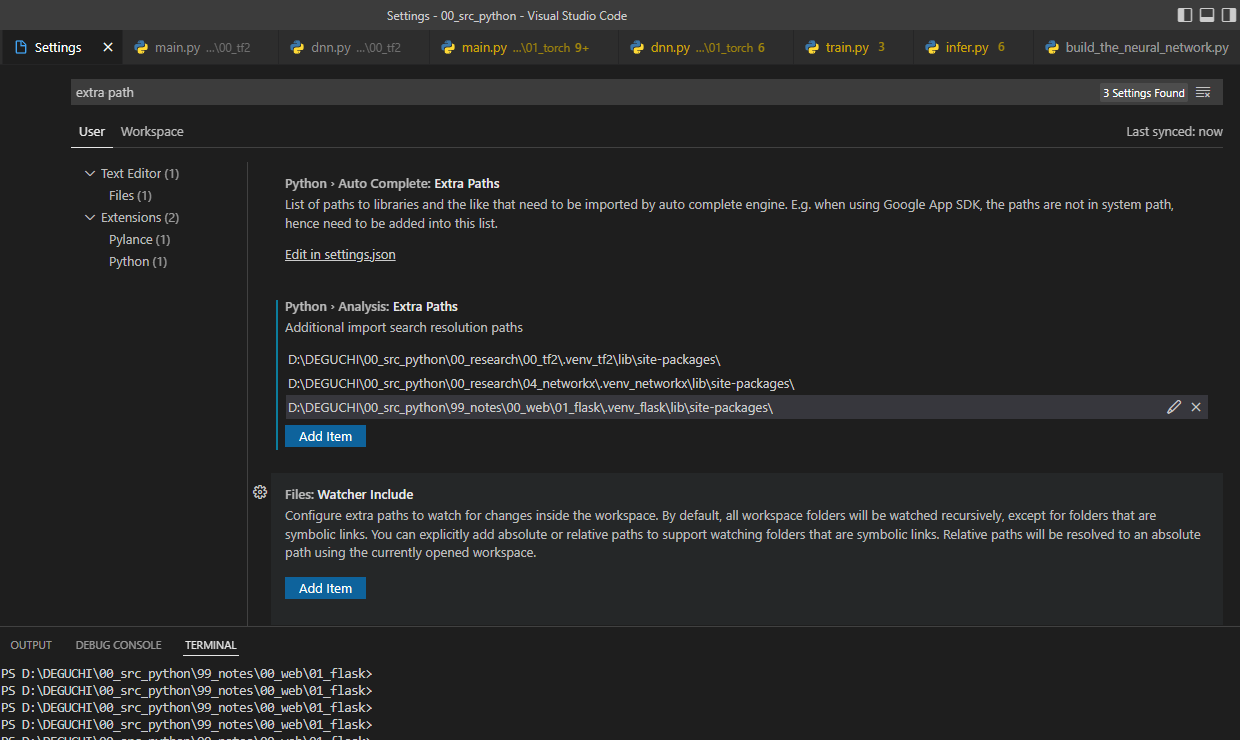
Task: Add Item to Files Watcher Include
Action: click(325, 588)
